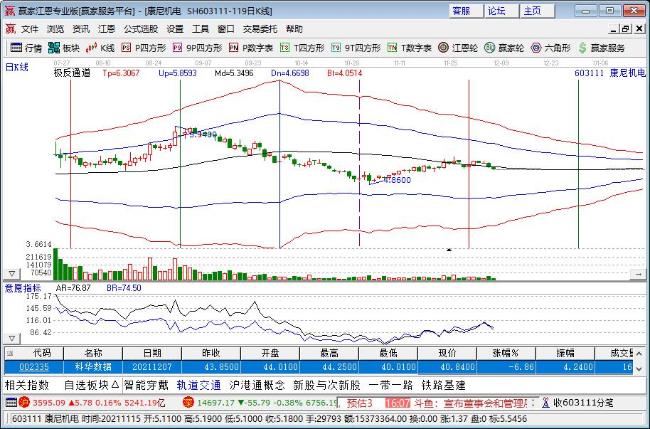Sort table by 名称 column header
Image resolution: width=650 pixels, height=429 pixels.
tap(93, 353)
